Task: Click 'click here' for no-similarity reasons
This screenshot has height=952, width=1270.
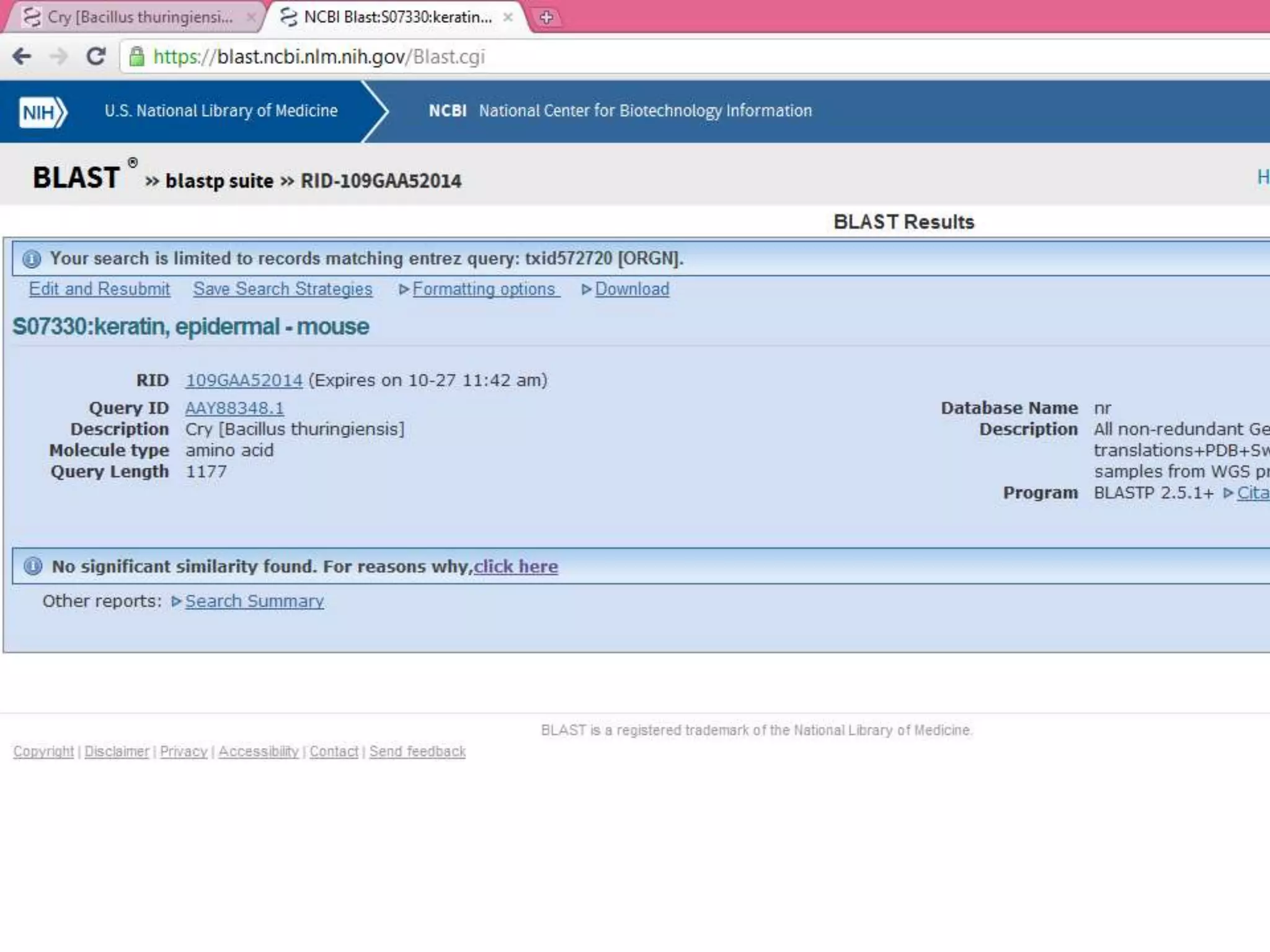Action: pos(515,566)
